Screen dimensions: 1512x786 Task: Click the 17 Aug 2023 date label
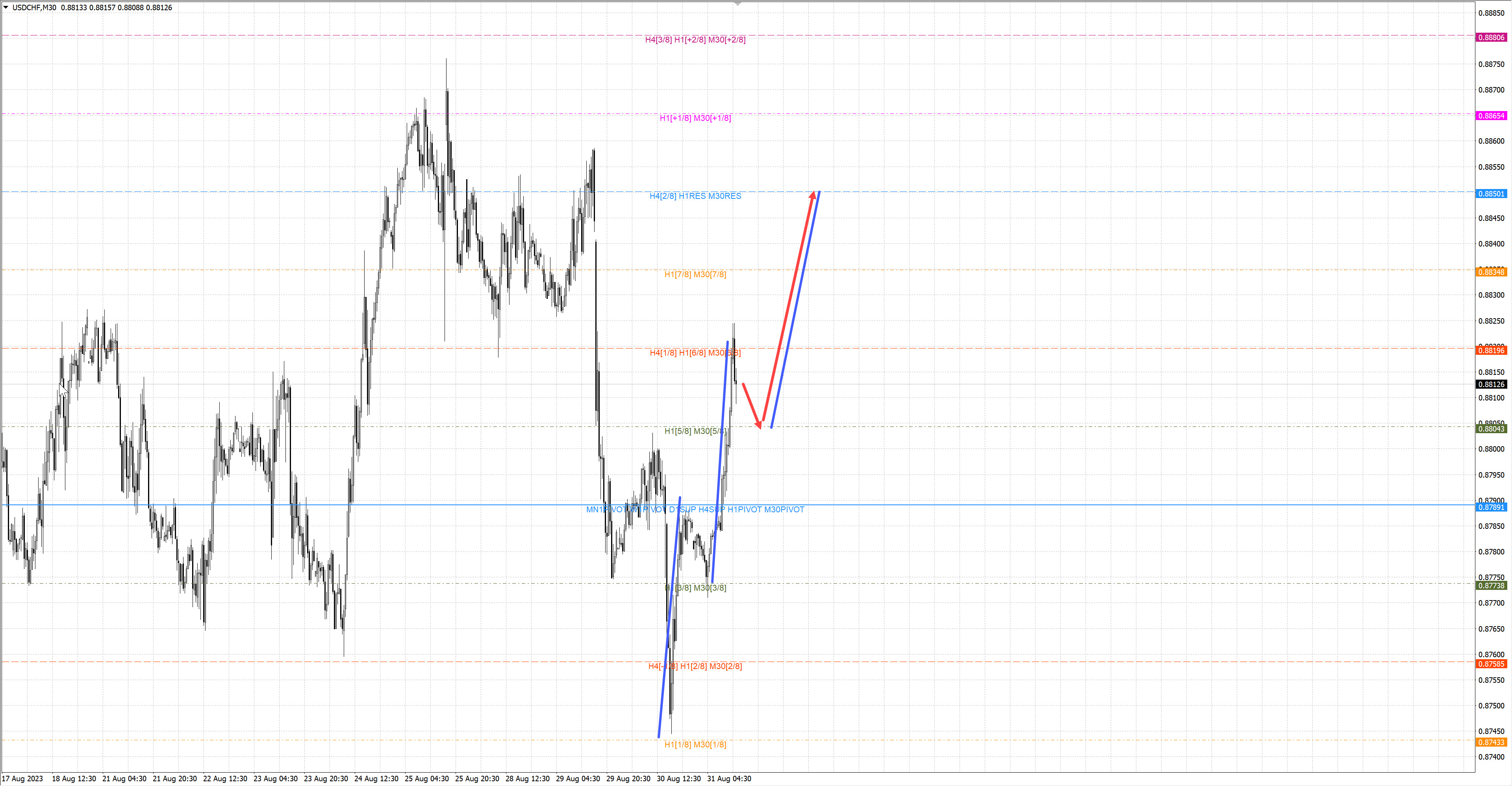(22, 779)
